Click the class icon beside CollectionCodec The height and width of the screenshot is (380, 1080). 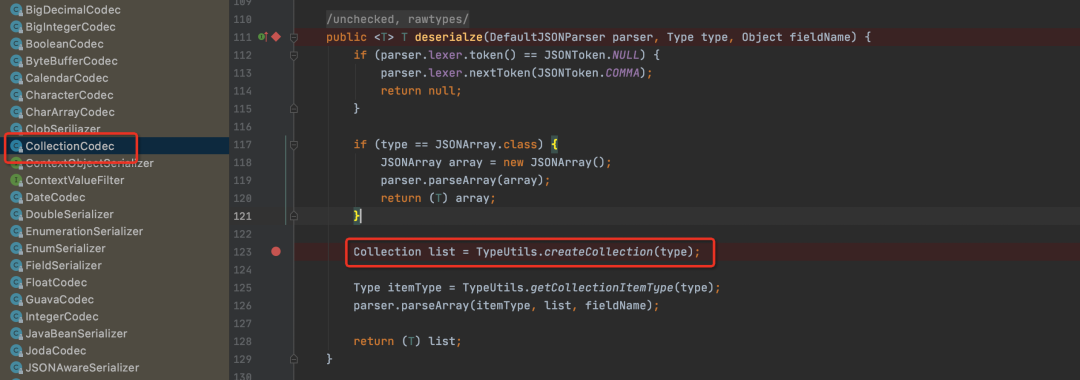pos(16,147)
